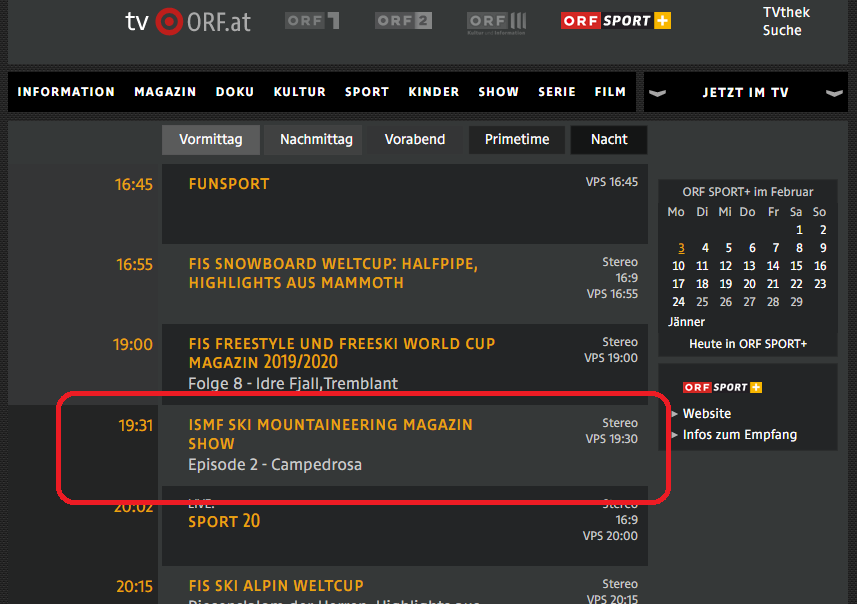Image resolution: width=857 pixels, height=604 pixels.
Task: Open the INFORMATION menu category
Action: (66, 92)
